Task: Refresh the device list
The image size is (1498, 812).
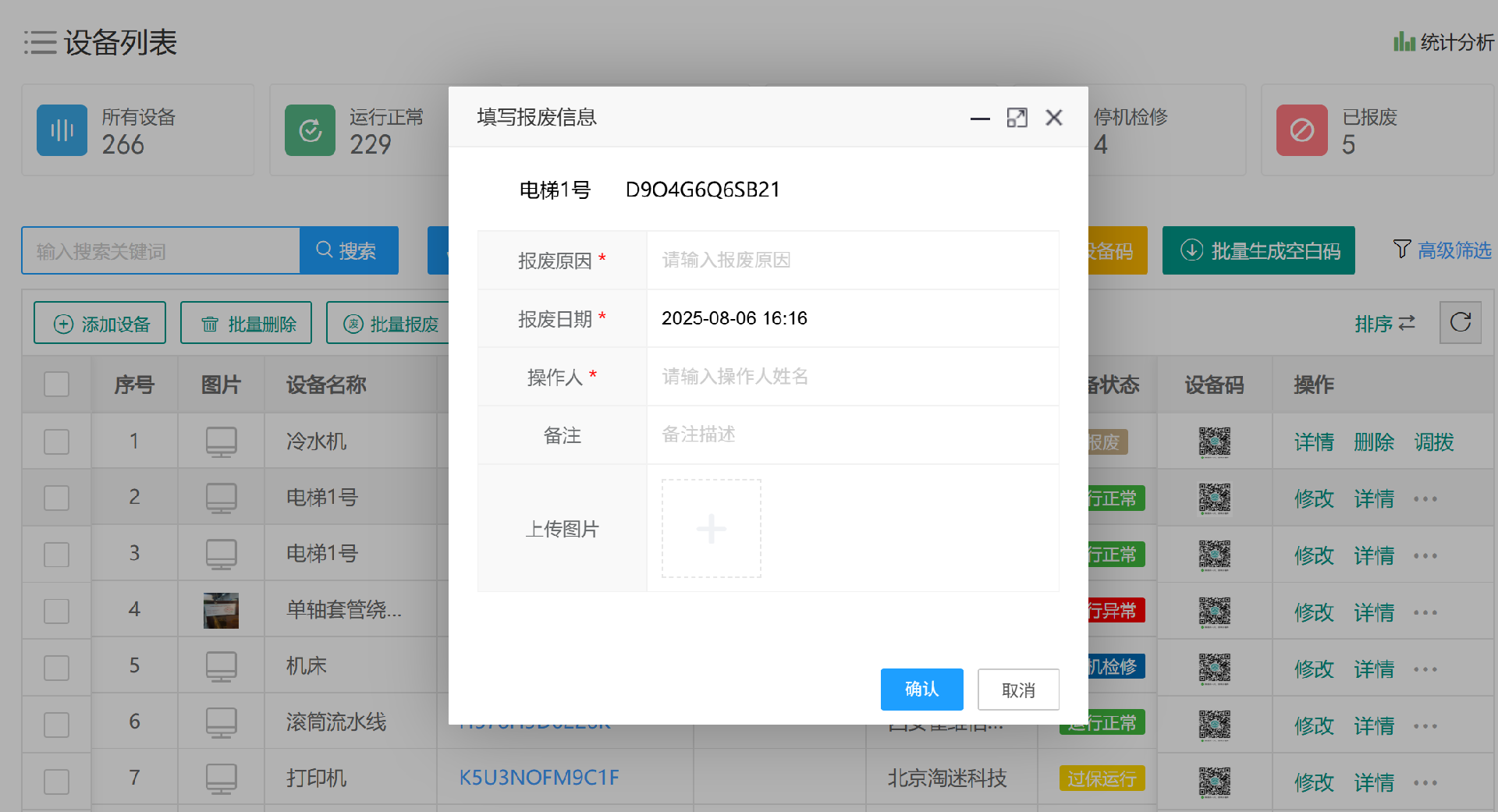Action: click(x=1460, y=322)
